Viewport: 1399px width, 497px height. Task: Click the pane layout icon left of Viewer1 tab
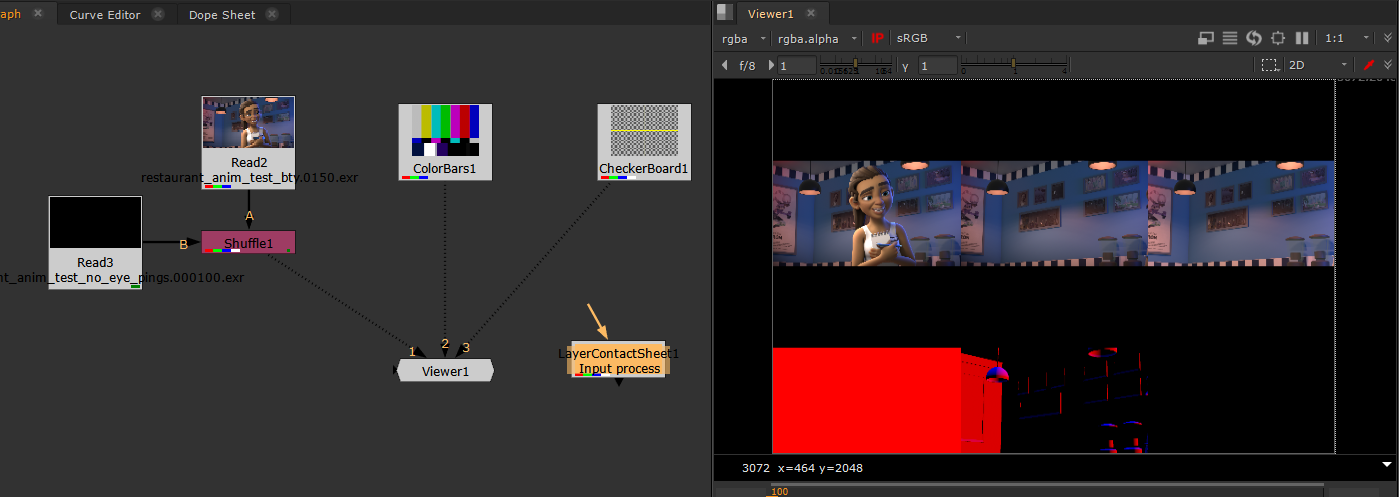point(725,13)
